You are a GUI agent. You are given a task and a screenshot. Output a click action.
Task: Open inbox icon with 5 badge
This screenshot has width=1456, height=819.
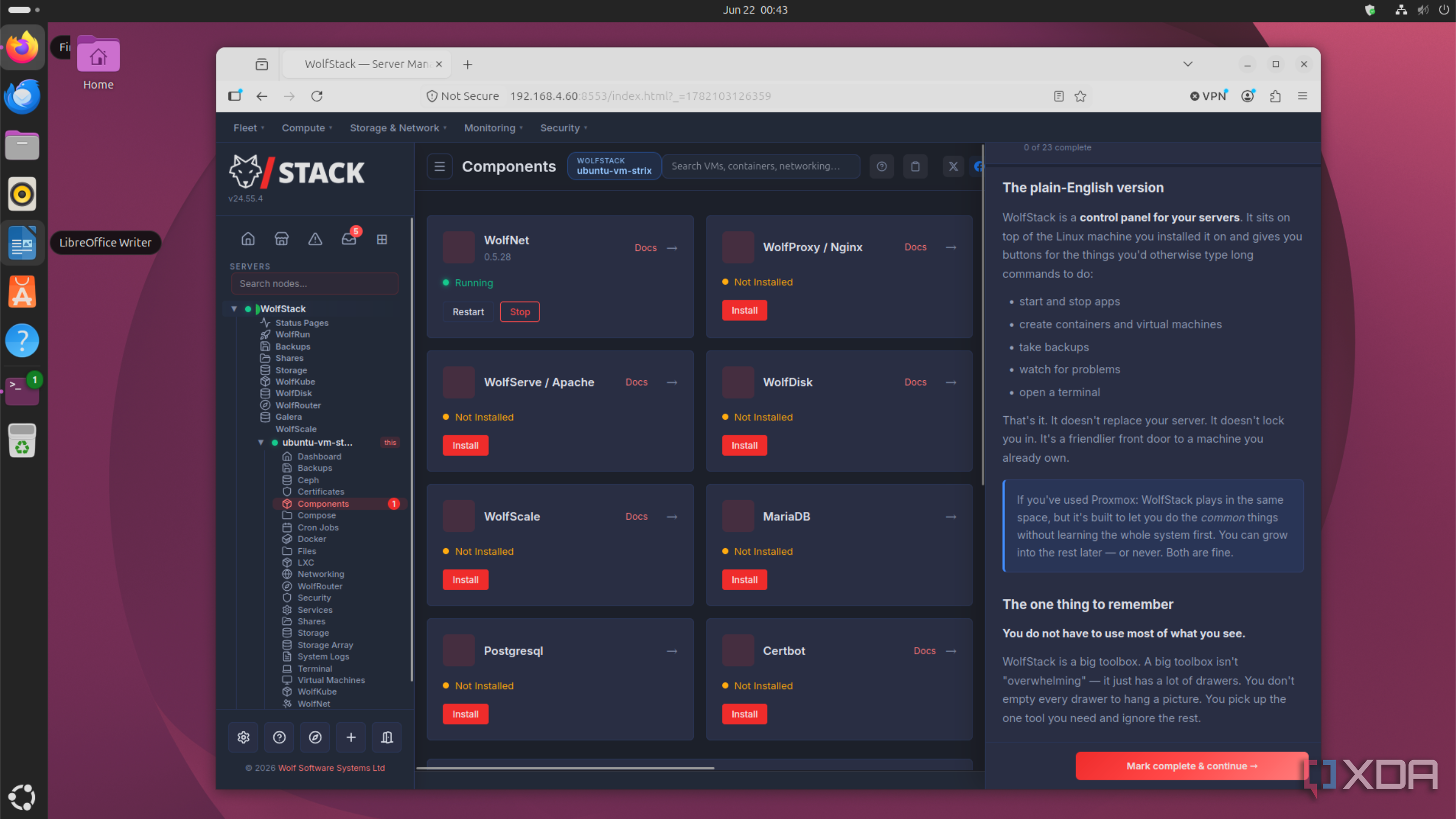pos(349,239)
